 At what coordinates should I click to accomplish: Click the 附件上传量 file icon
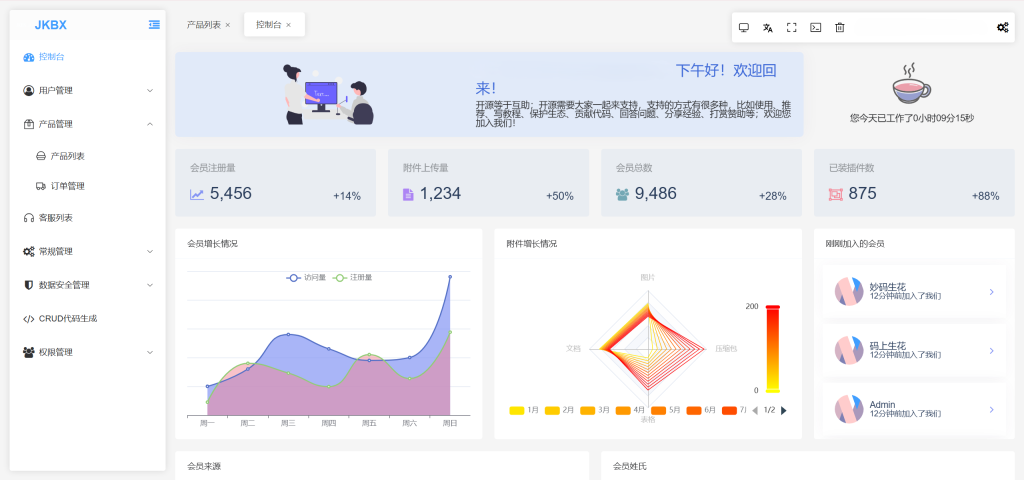408,194
